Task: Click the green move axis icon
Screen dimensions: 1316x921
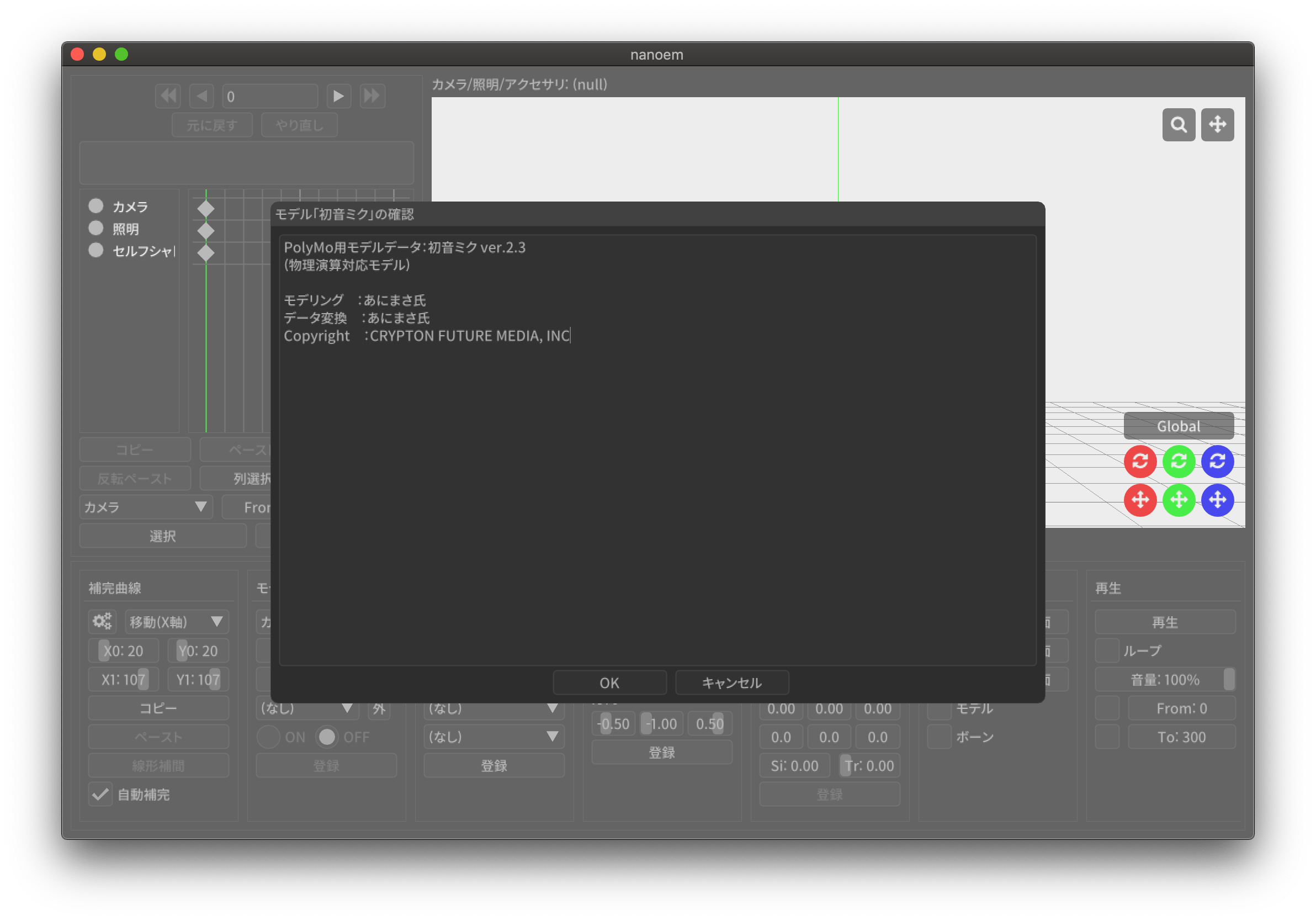Action: [1179, 500]
